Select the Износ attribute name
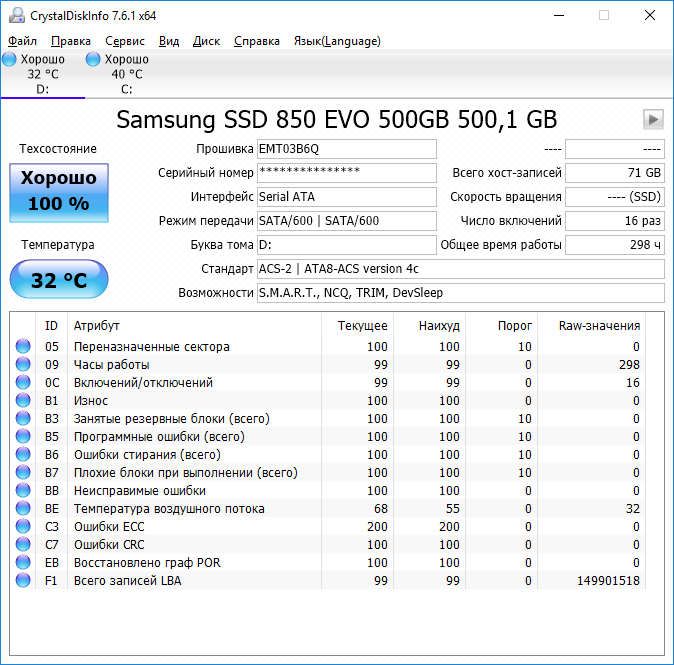 coord(91,401)
